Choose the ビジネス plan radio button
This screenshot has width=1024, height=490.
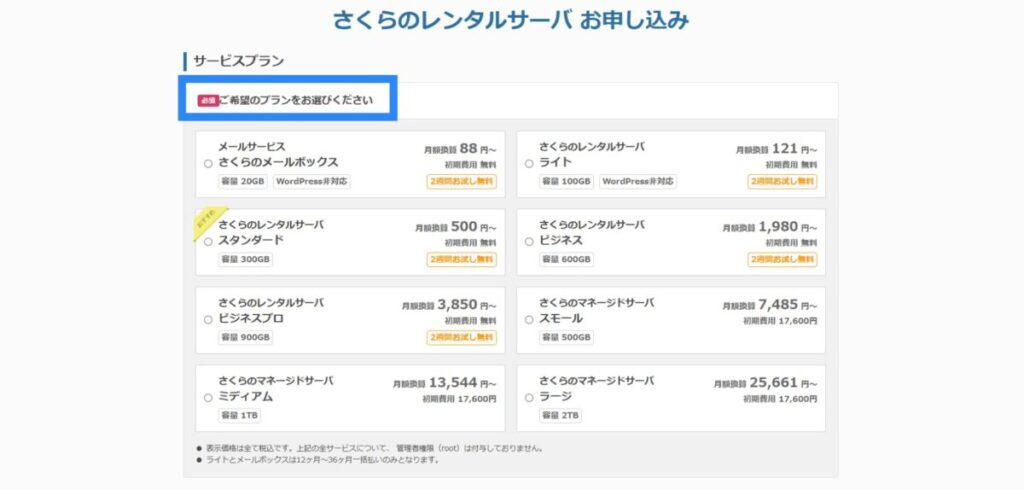(529, 241)
